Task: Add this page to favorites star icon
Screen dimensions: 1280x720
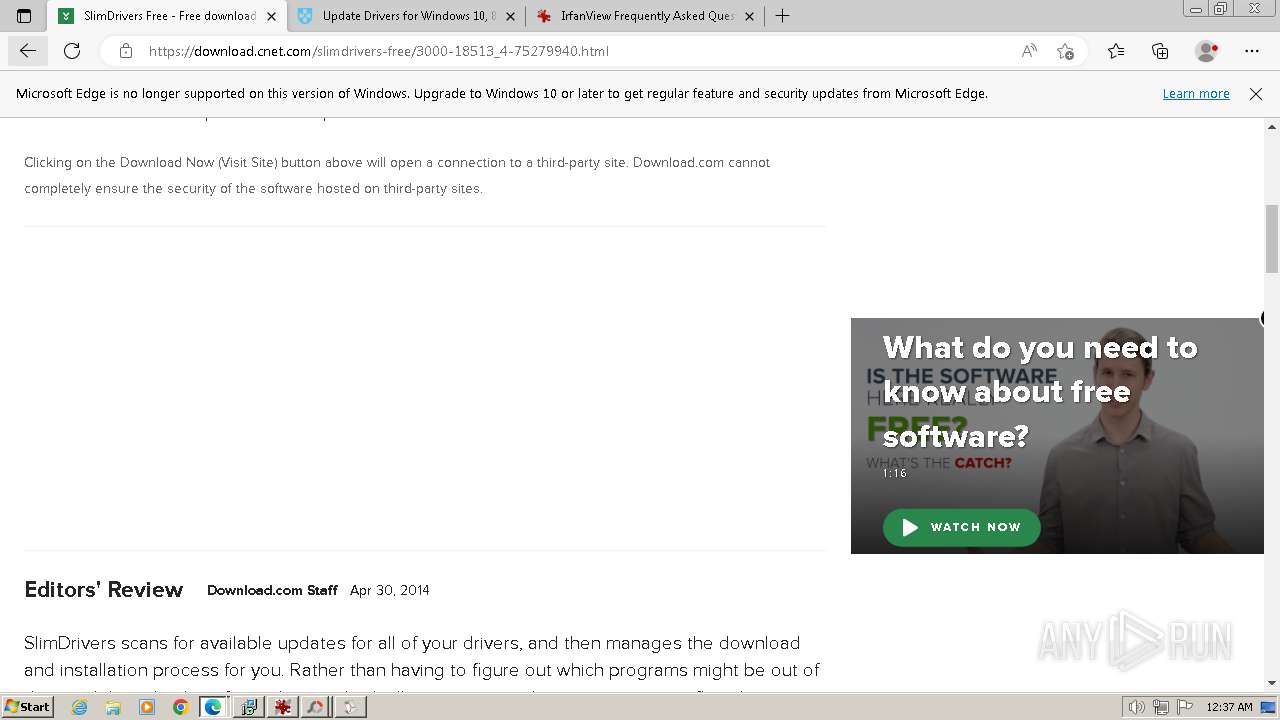Action: coord(1065,51)
